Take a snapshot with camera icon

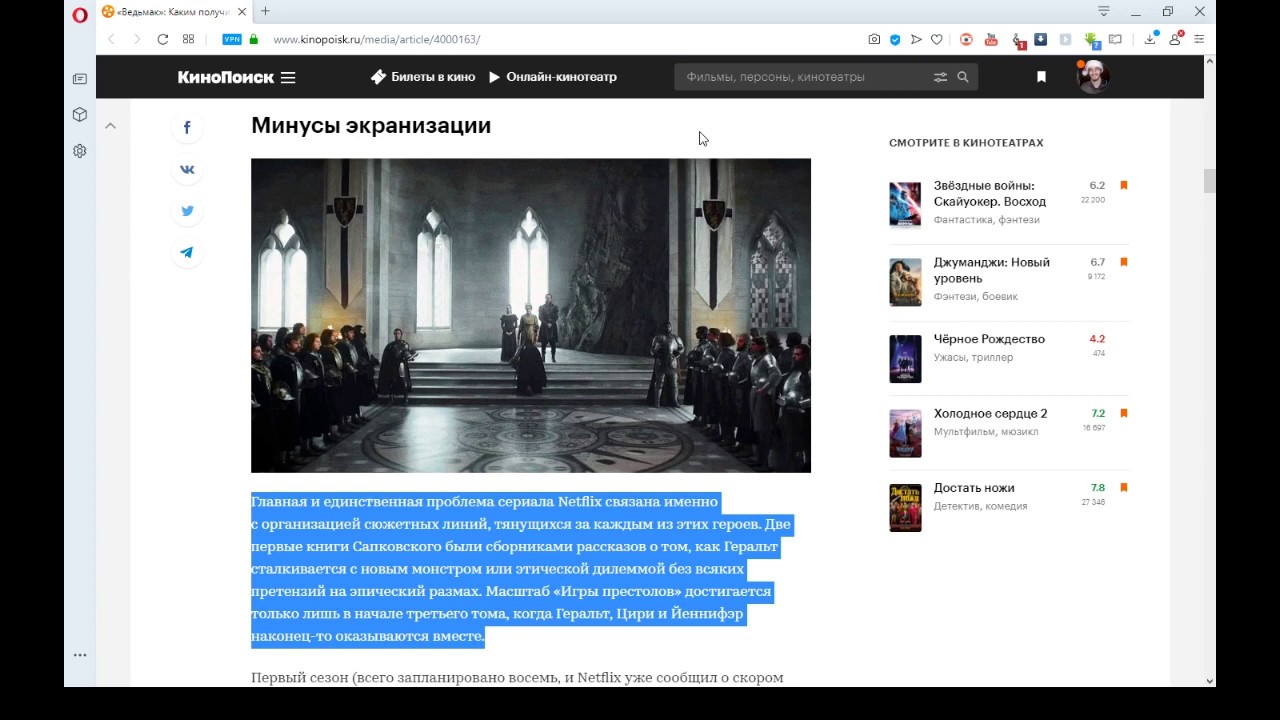(874, 39)
